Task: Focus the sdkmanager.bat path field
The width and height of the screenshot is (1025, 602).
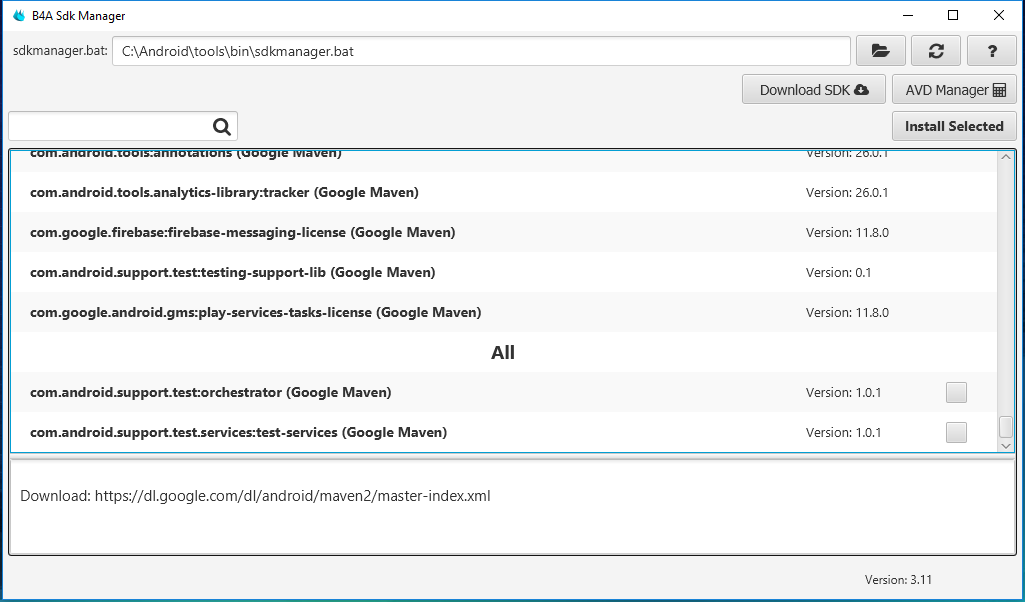Action: (x=480, y=51)
